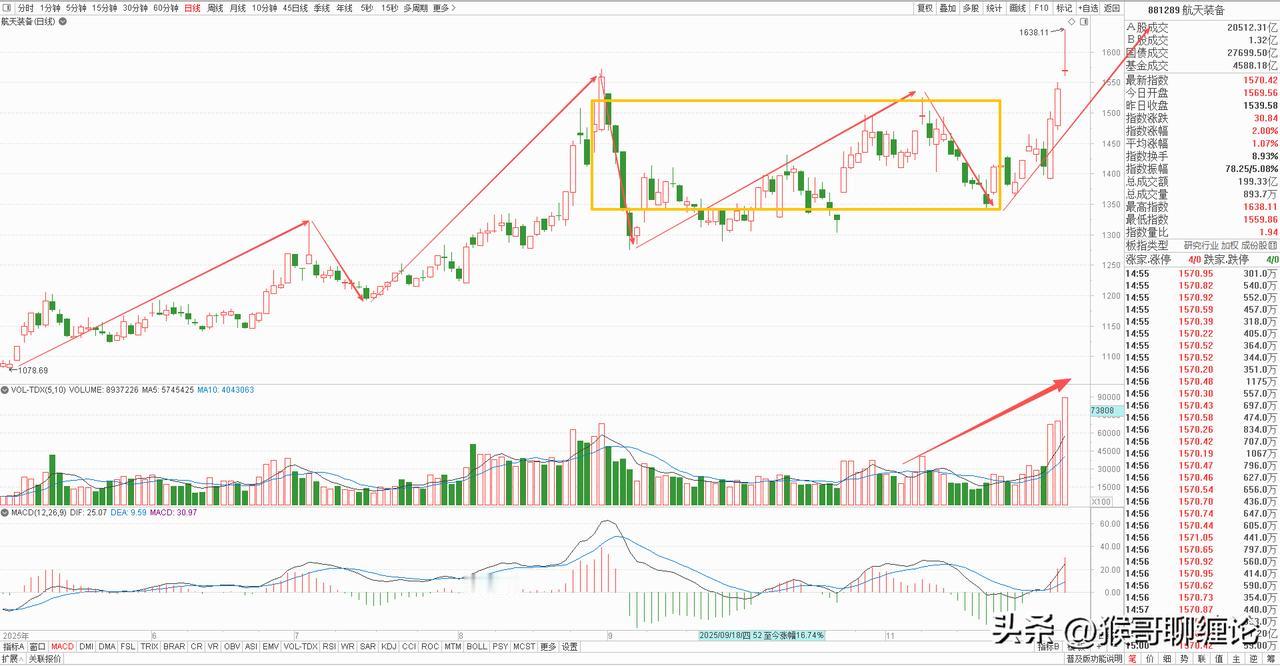Click the 标记 mark button
1280x666 pixels.
[x=1064, y=8]
